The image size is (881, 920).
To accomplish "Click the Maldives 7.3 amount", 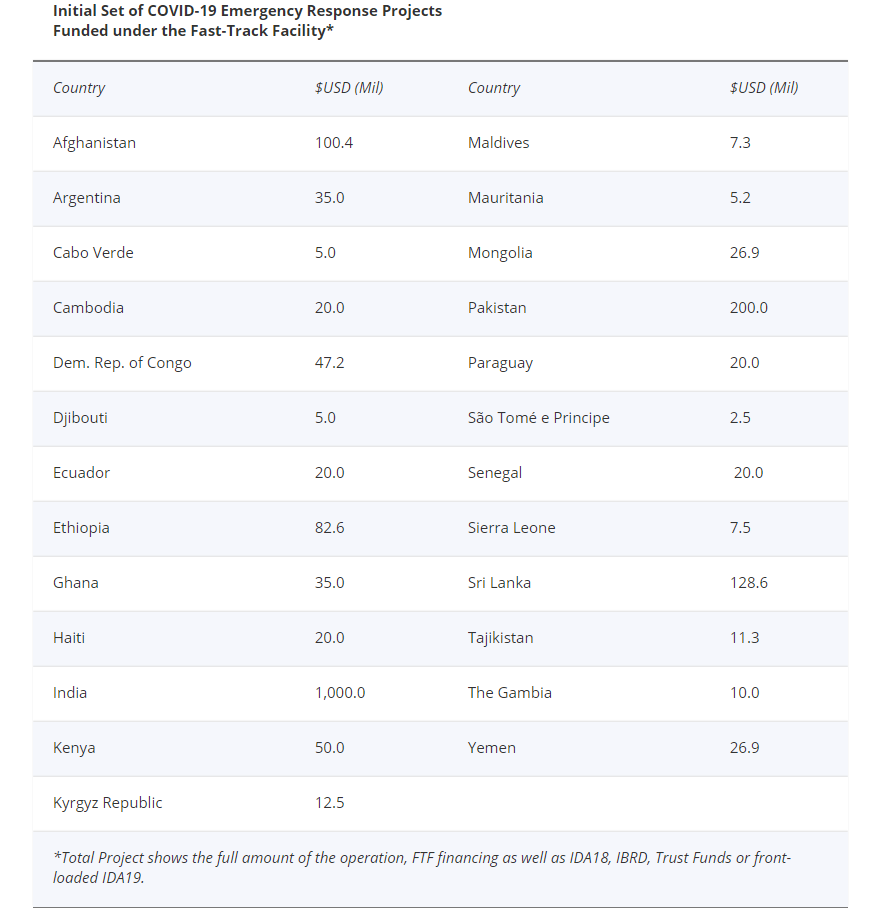I will click(x=740, y=143).
